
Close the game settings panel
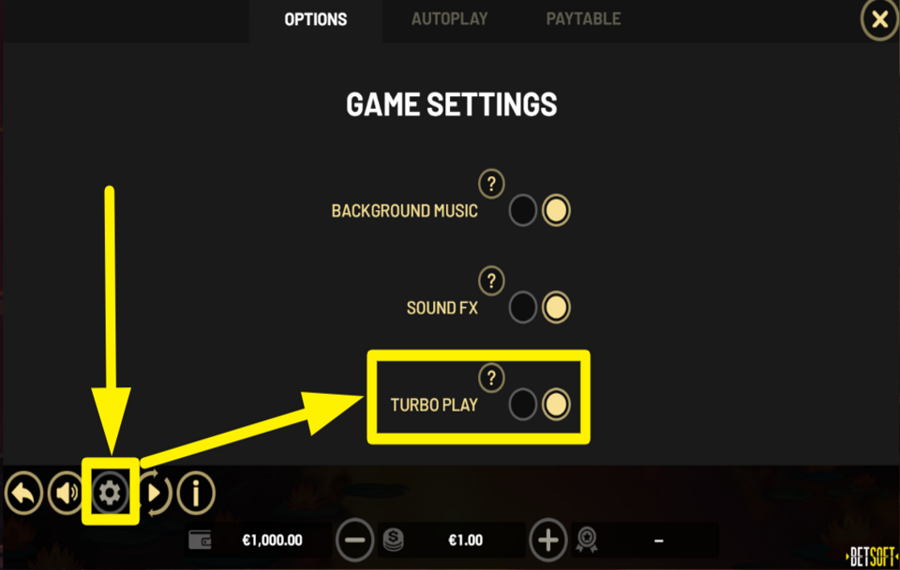point(879,20)
